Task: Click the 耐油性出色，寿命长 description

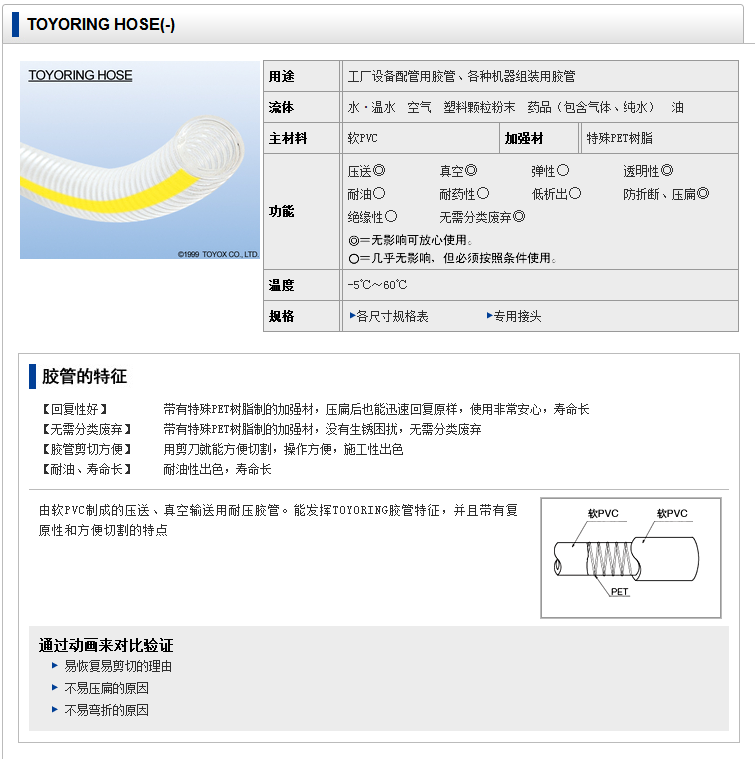Action: click(217, 469)
